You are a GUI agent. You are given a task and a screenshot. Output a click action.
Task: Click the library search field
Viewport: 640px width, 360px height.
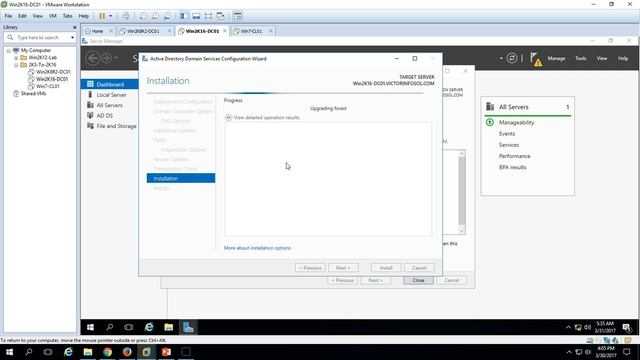[x=39, y=38]
